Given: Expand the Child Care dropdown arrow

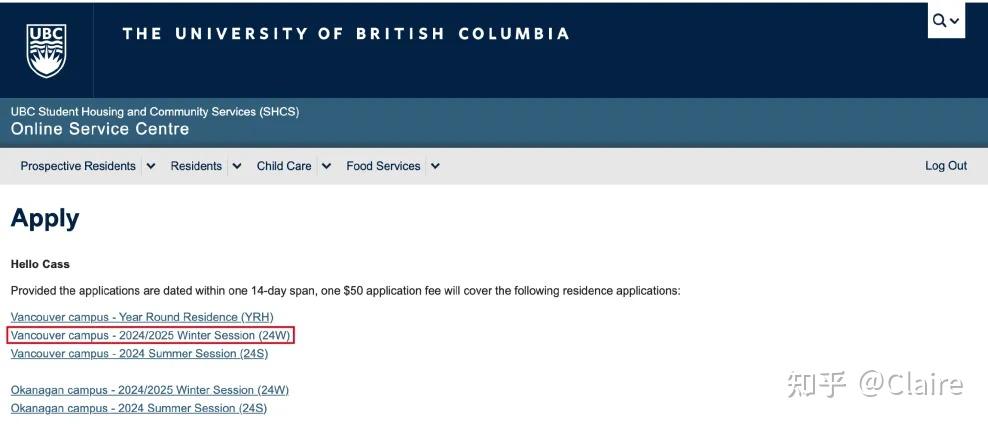Looking at the screenshot, I should 326,166.
